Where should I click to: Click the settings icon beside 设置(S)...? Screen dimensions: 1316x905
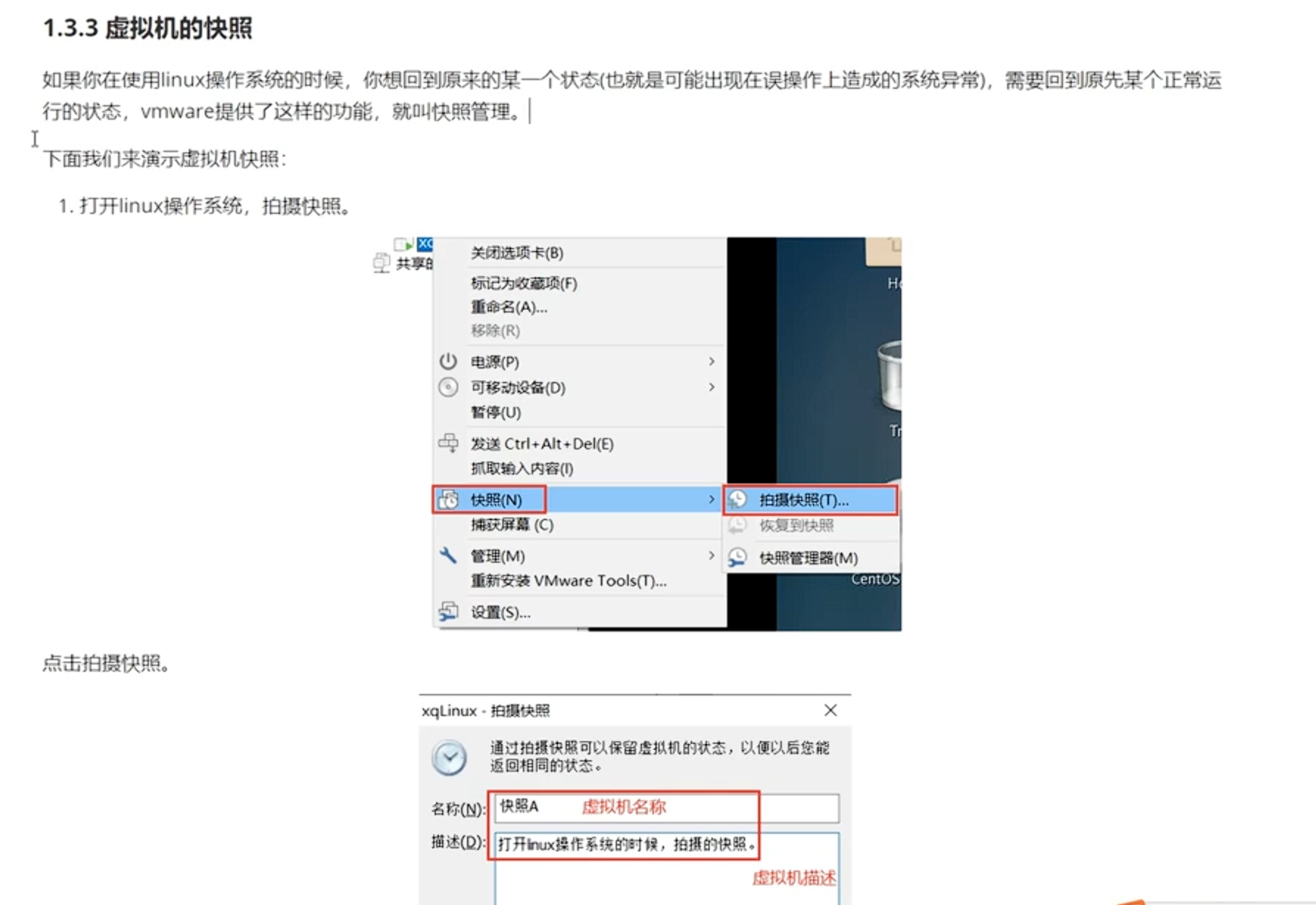pos(448,612)
